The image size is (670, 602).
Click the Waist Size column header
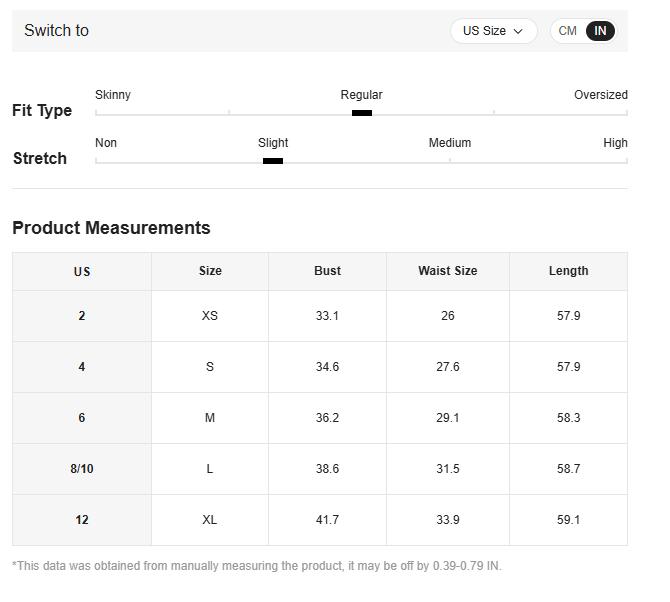pos(447,271)
